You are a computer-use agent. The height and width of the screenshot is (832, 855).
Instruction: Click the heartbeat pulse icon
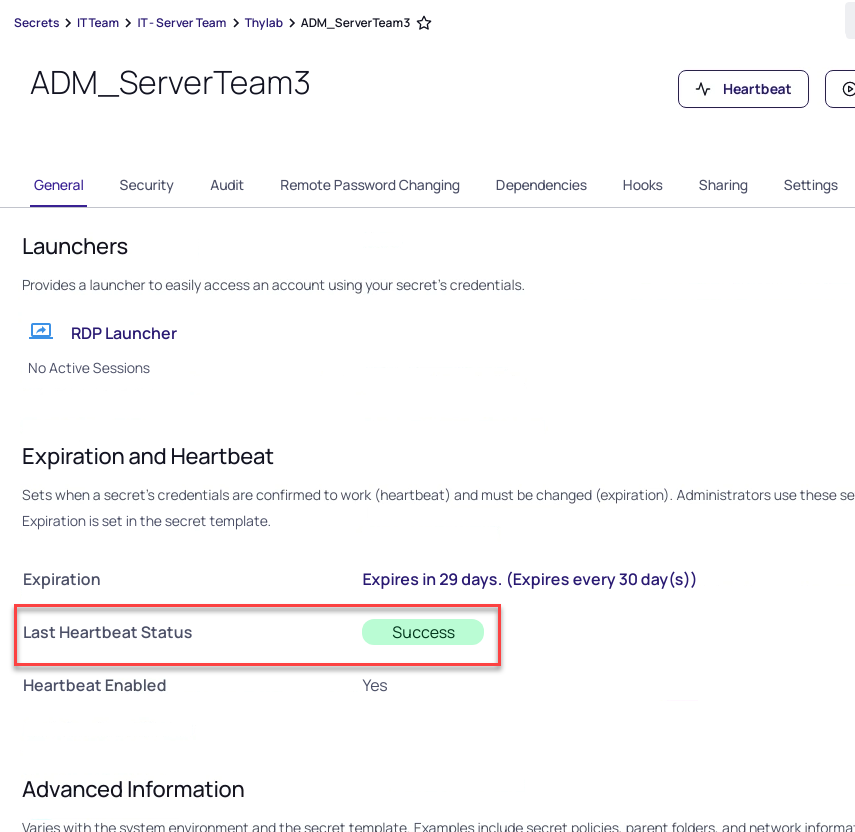(704, 89)
